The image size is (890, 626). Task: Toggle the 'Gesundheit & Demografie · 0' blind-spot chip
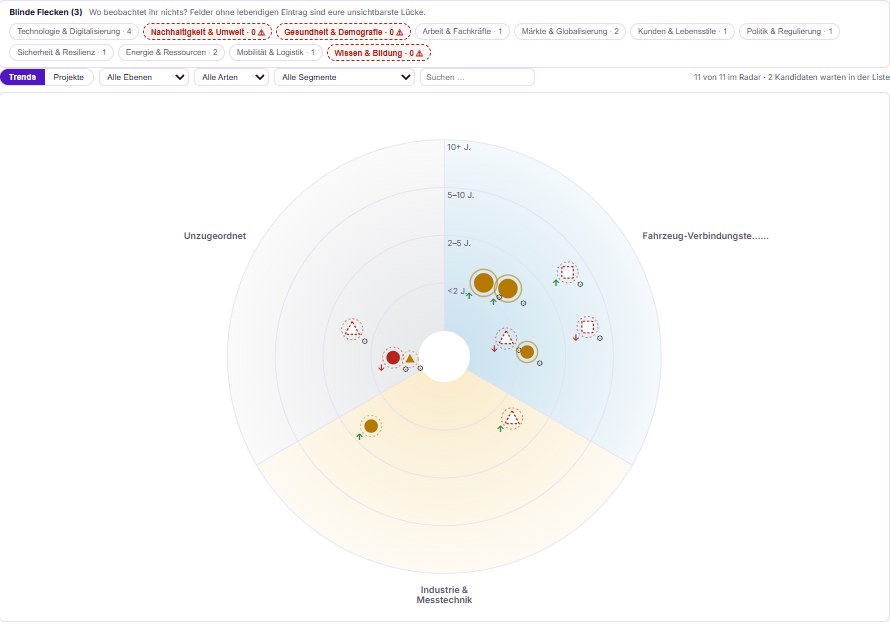(343, 32)
